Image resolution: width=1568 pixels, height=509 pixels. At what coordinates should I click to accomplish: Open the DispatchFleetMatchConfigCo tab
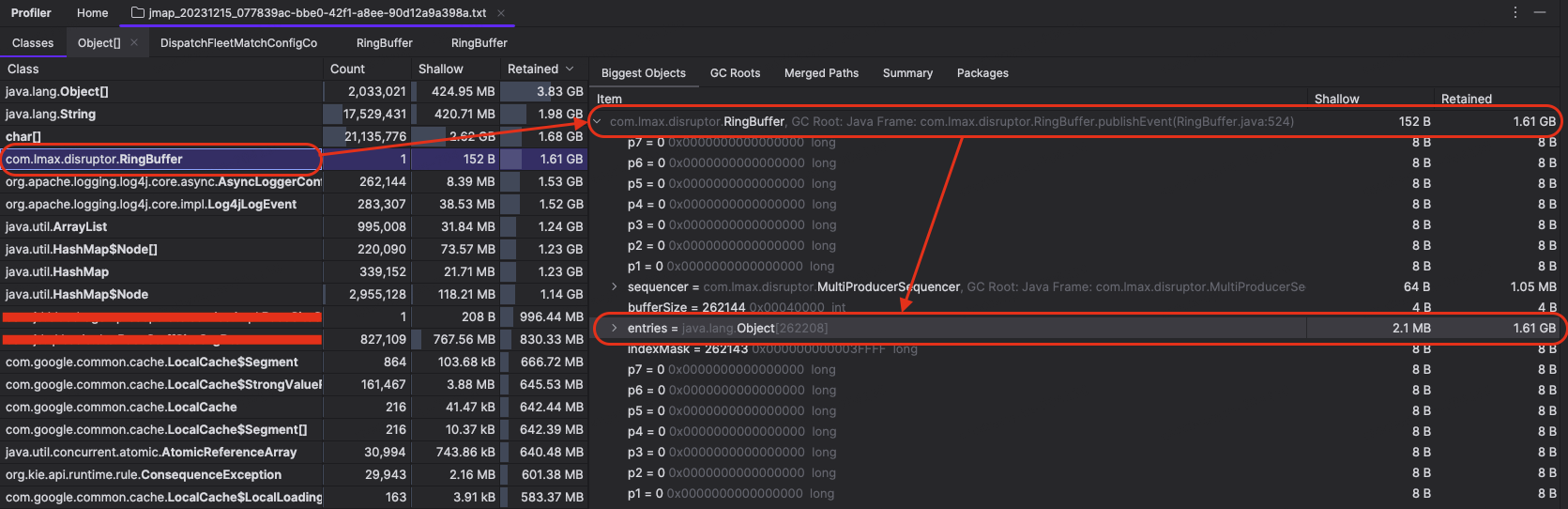coord(238,42)
